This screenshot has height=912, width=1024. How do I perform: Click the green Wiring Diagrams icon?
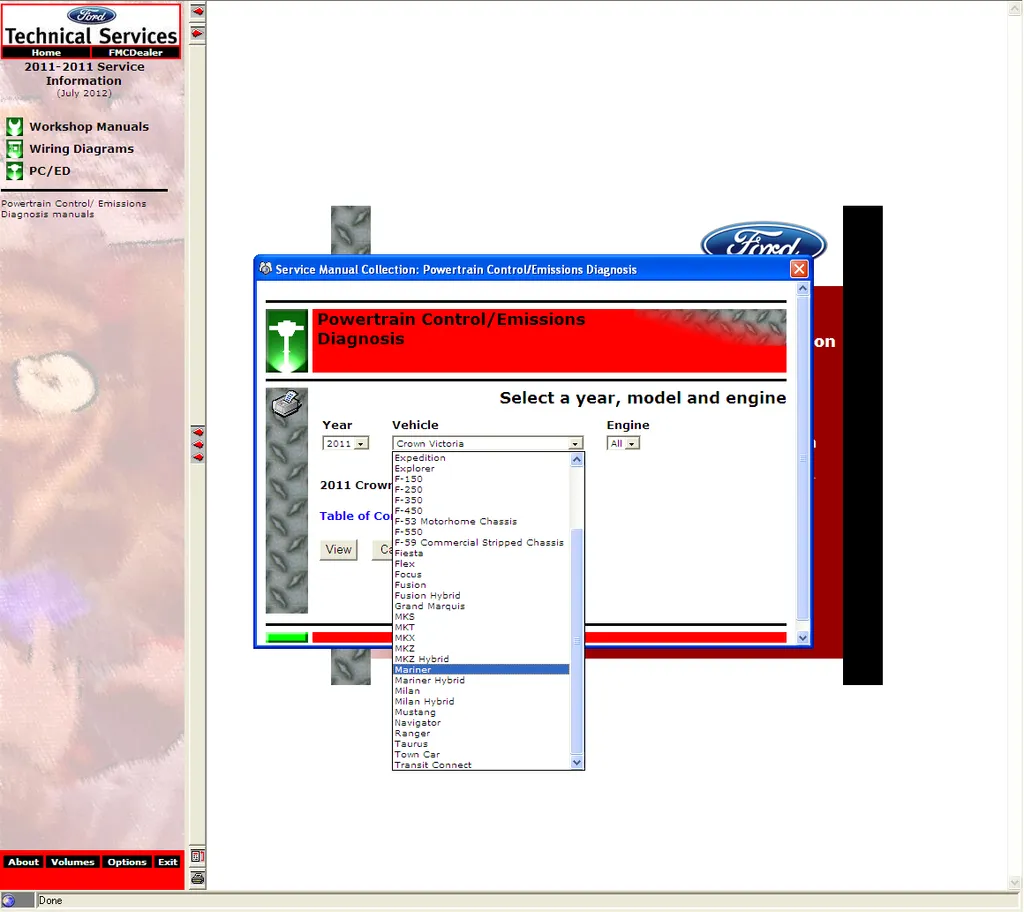click(x=14, y=149)
